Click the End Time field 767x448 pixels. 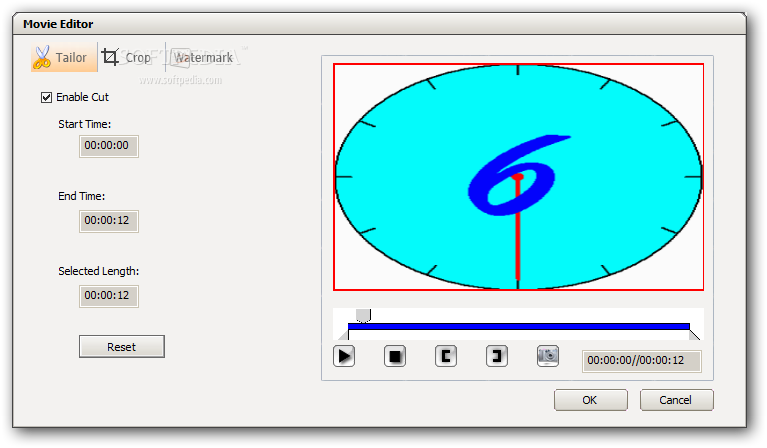[109, 221]
